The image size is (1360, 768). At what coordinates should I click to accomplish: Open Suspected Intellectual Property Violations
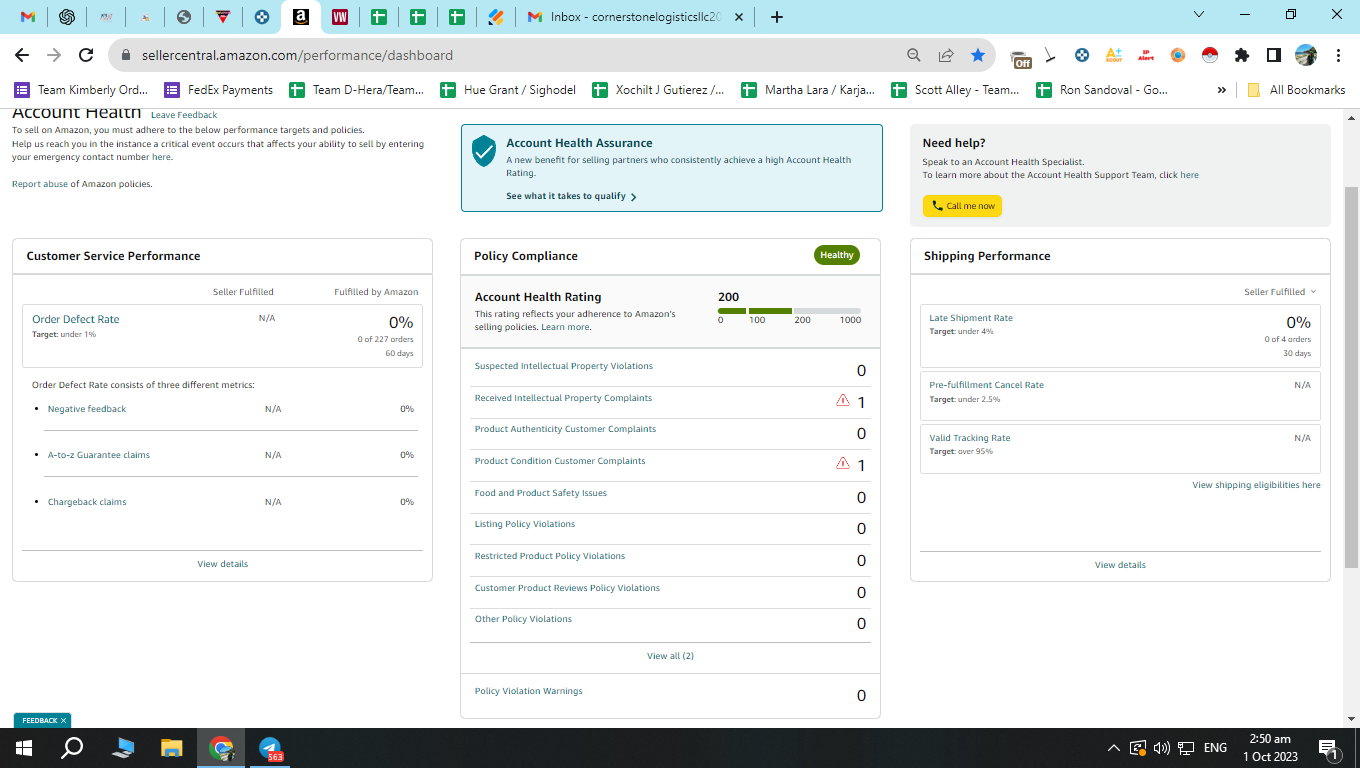coord(563,366)
